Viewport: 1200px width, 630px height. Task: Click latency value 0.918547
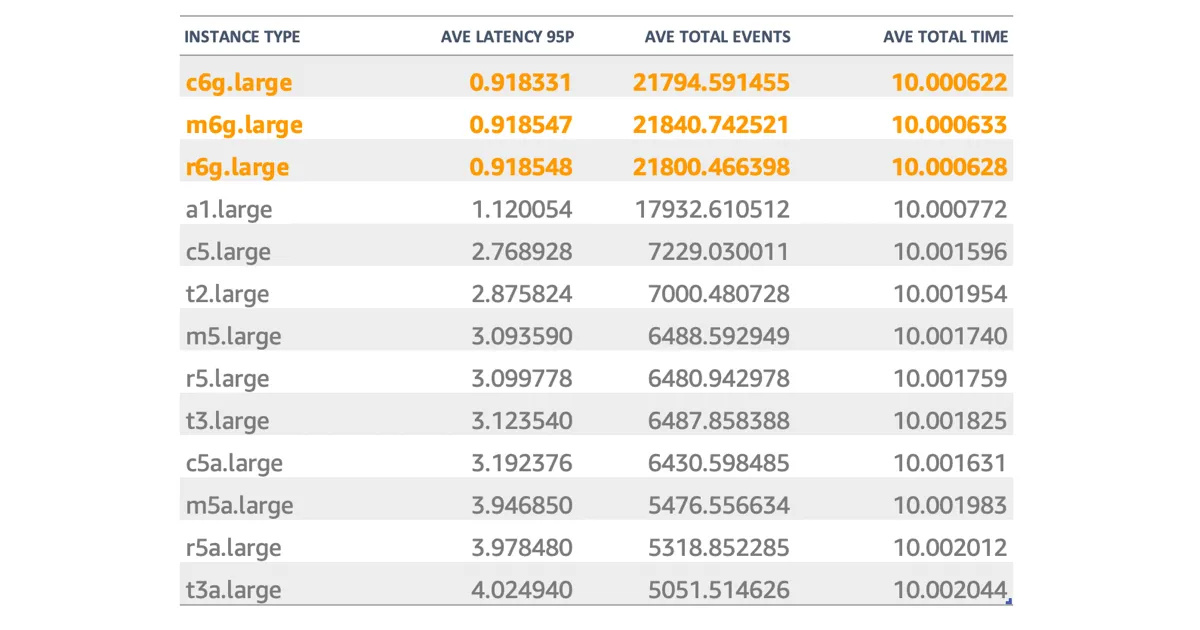521,124
